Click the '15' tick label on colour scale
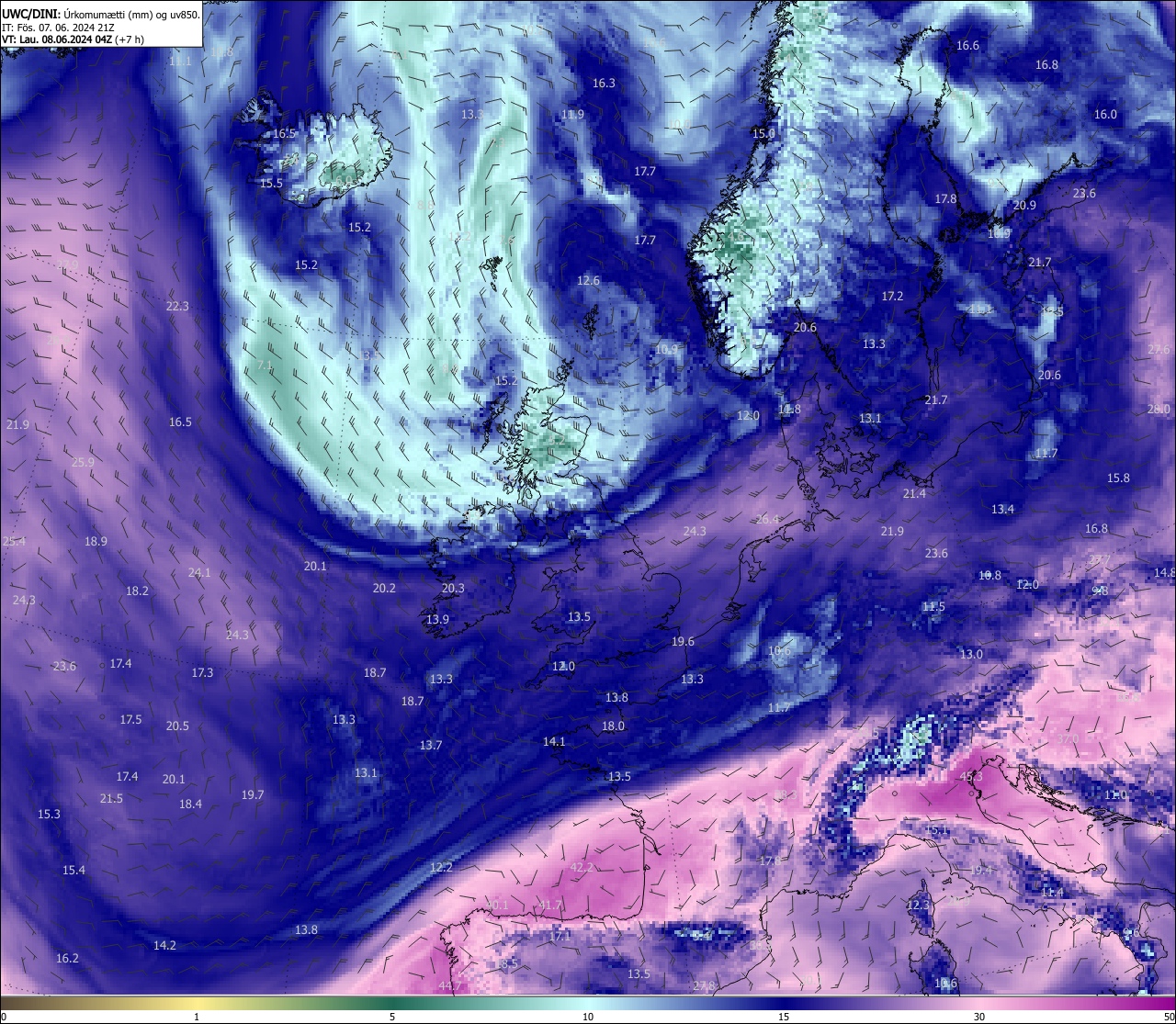The height and width of the screenshot is (1024, 1176). [784, 1017]
